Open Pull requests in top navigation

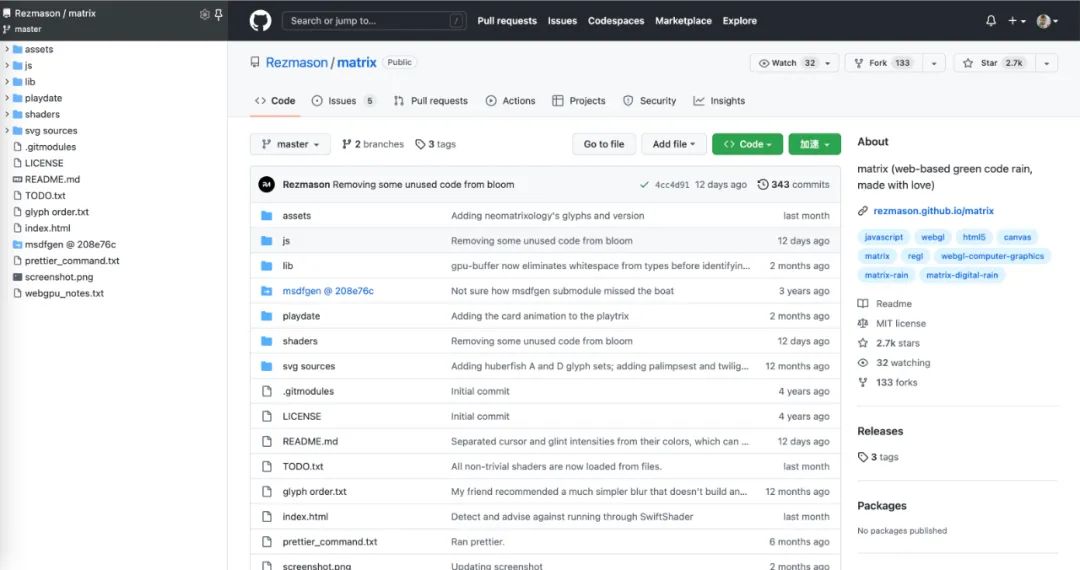point(507,21)
